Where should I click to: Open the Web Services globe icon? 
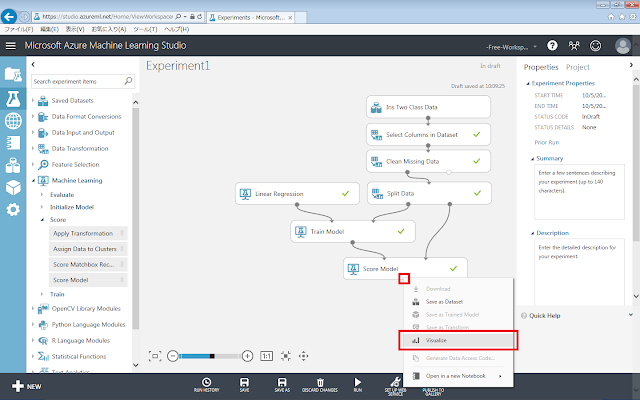click(x=13, y=121)
